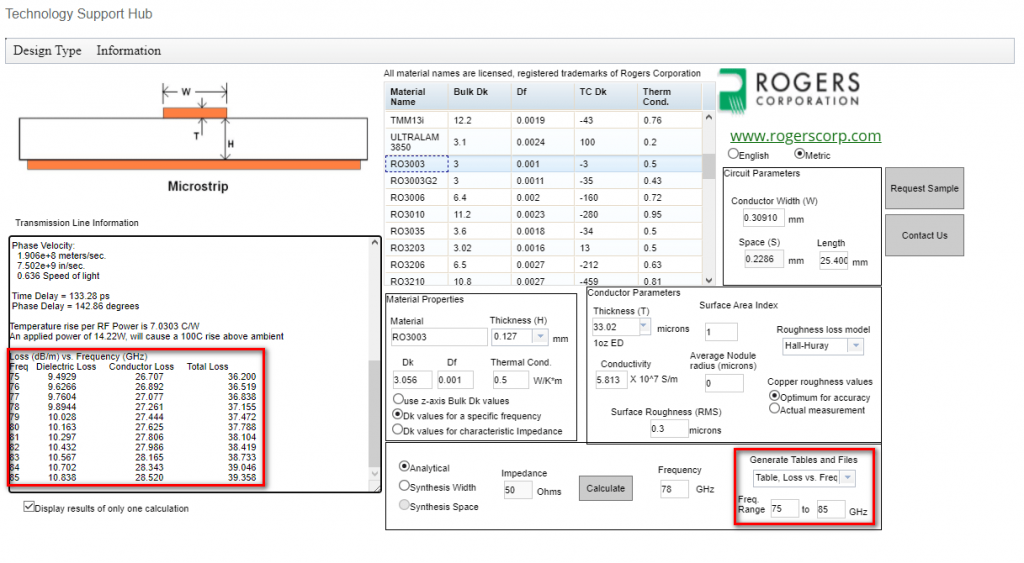
Task: Select Metric units radio button
Action: (x=799, y=154)
